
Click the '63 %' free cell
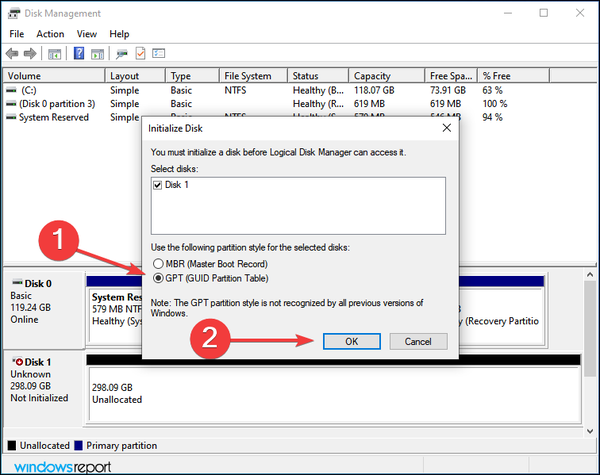[492, 90]
